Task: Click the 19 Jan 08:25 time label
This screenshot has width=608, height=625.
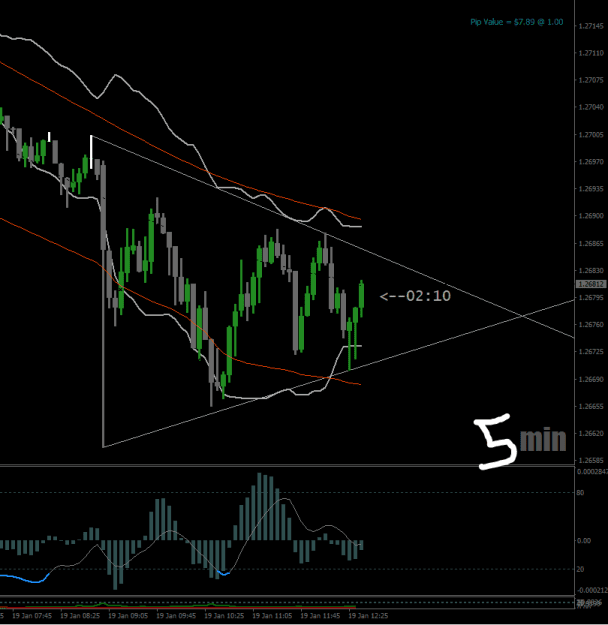Action: (x=80, y=616)
